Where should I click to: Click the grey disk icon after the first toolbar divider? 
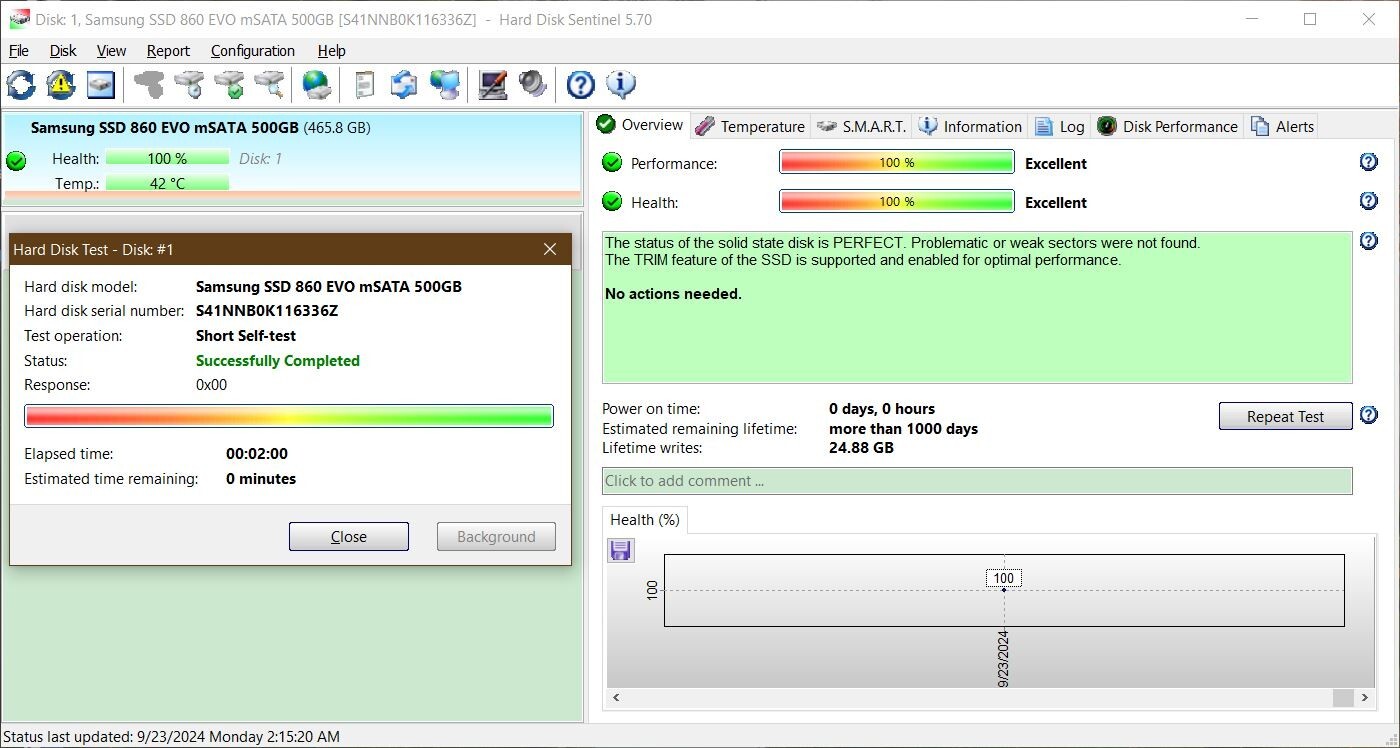(149, 85)
